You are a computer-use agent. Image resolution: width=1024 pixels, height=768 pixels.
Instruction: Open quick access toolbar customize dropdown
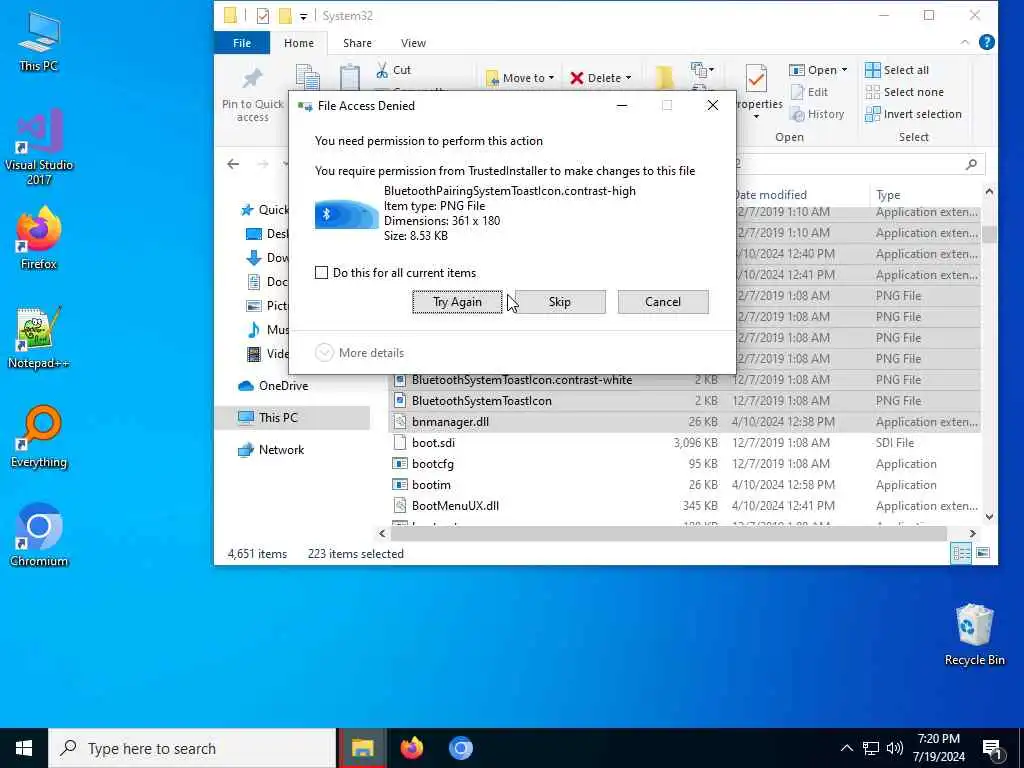(x=304, y=16)
